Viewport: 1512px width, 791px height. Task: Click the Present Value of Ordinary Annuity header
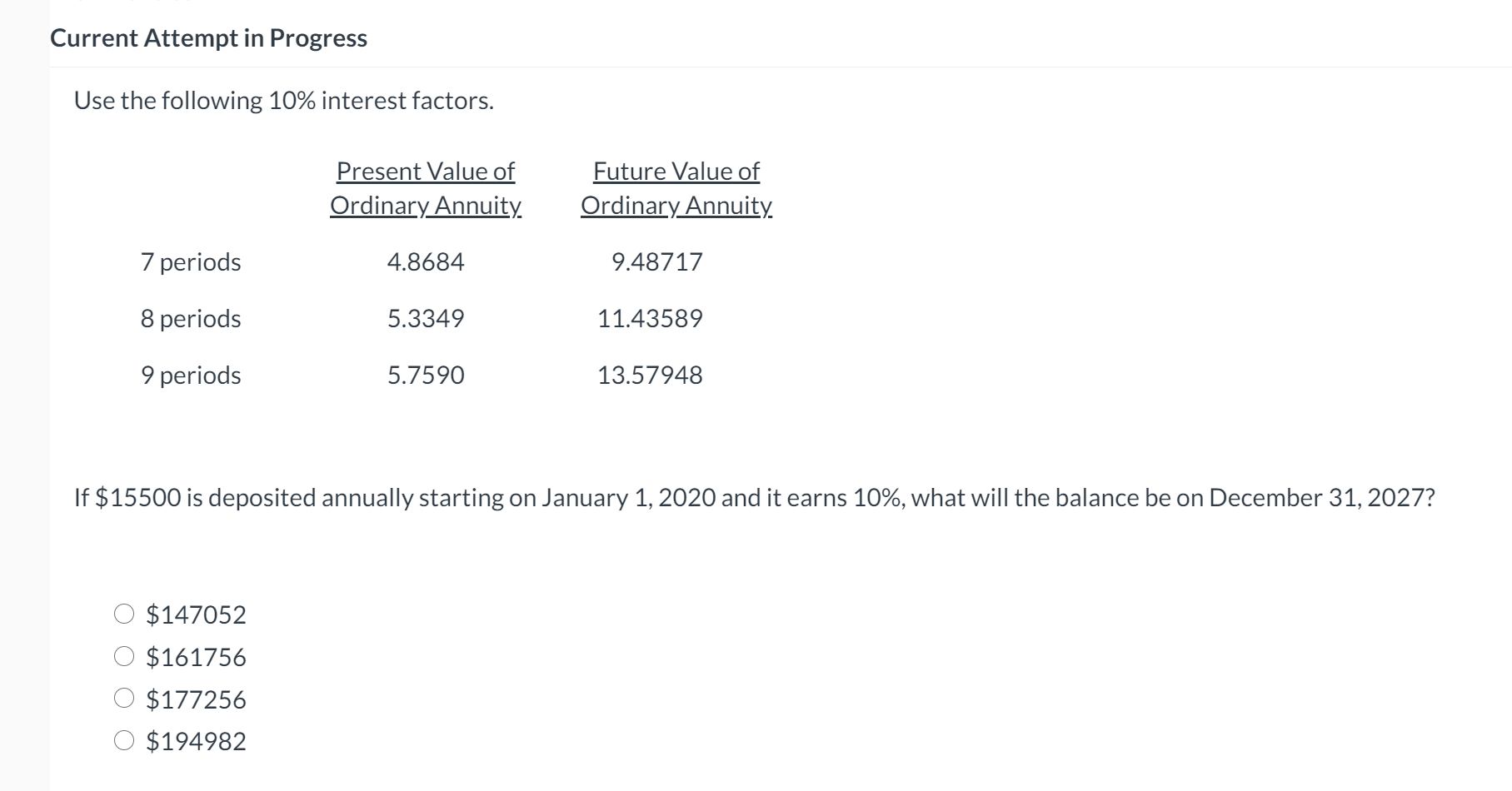point(425,188)
